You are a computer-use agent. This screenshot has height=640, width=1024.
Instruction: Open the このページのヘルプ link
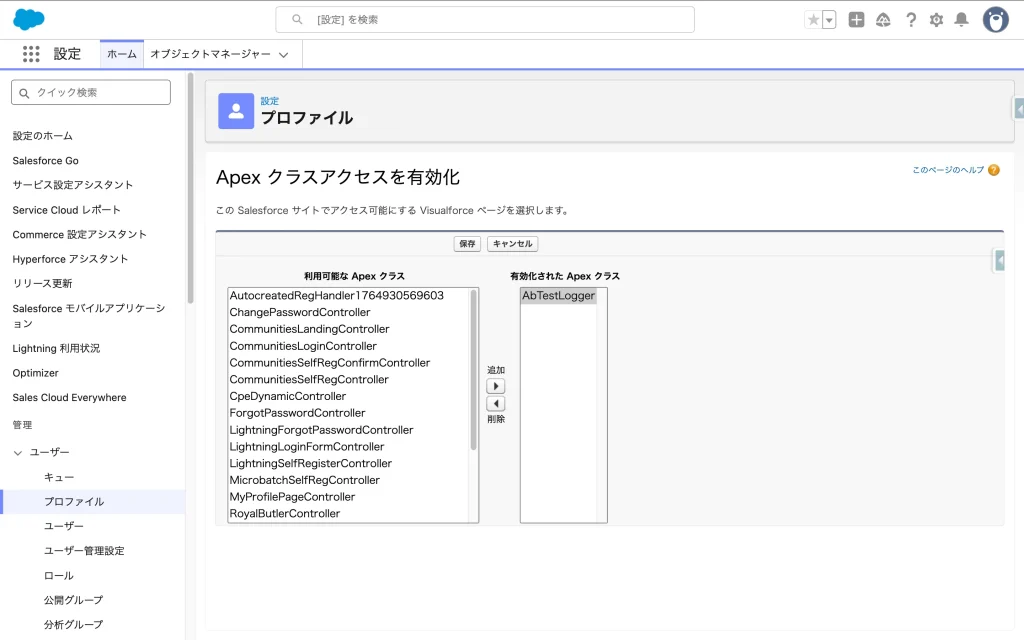947,170
